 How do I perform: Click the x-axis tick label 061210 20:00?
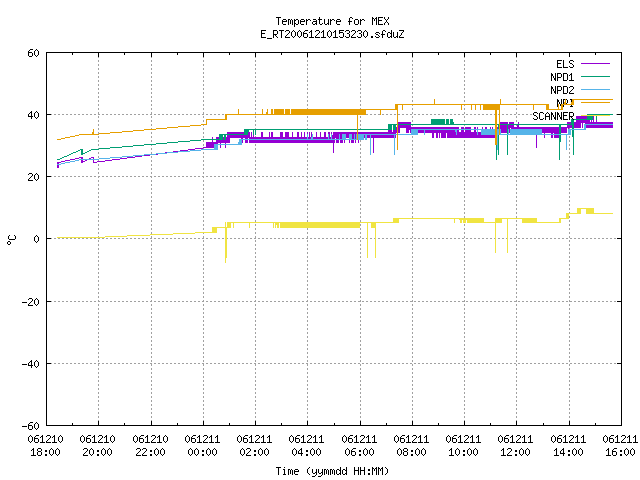click(98, 446)
